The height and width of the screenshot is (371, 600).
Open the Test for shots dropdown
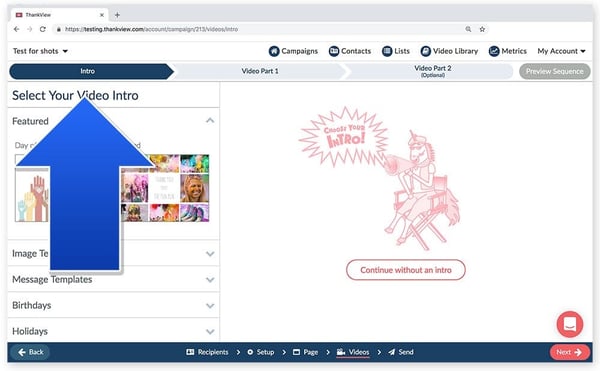[x=40, y=51]
